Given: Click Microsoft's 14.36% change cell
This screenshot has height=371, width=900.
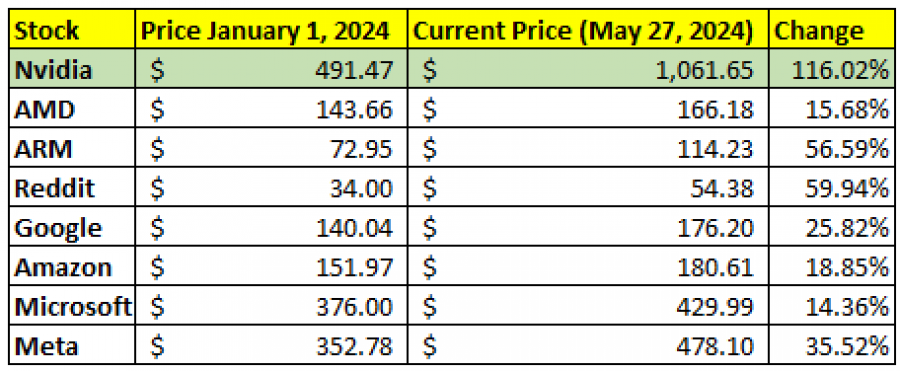Looking at the screenshot, I should coord(831,307).
